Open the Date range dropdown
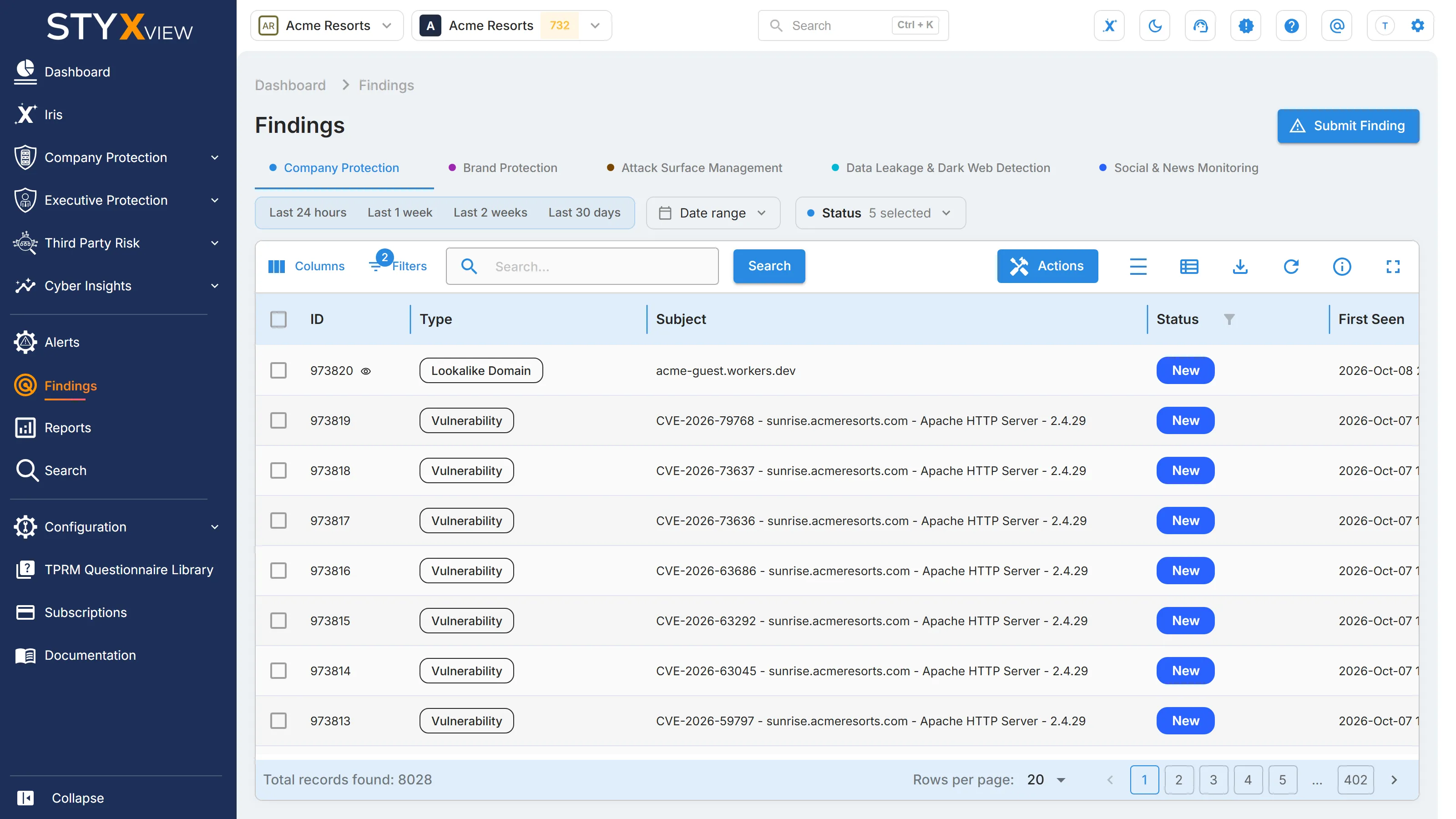The width and height of the screenshot is (1456, 819). [713, 213]
